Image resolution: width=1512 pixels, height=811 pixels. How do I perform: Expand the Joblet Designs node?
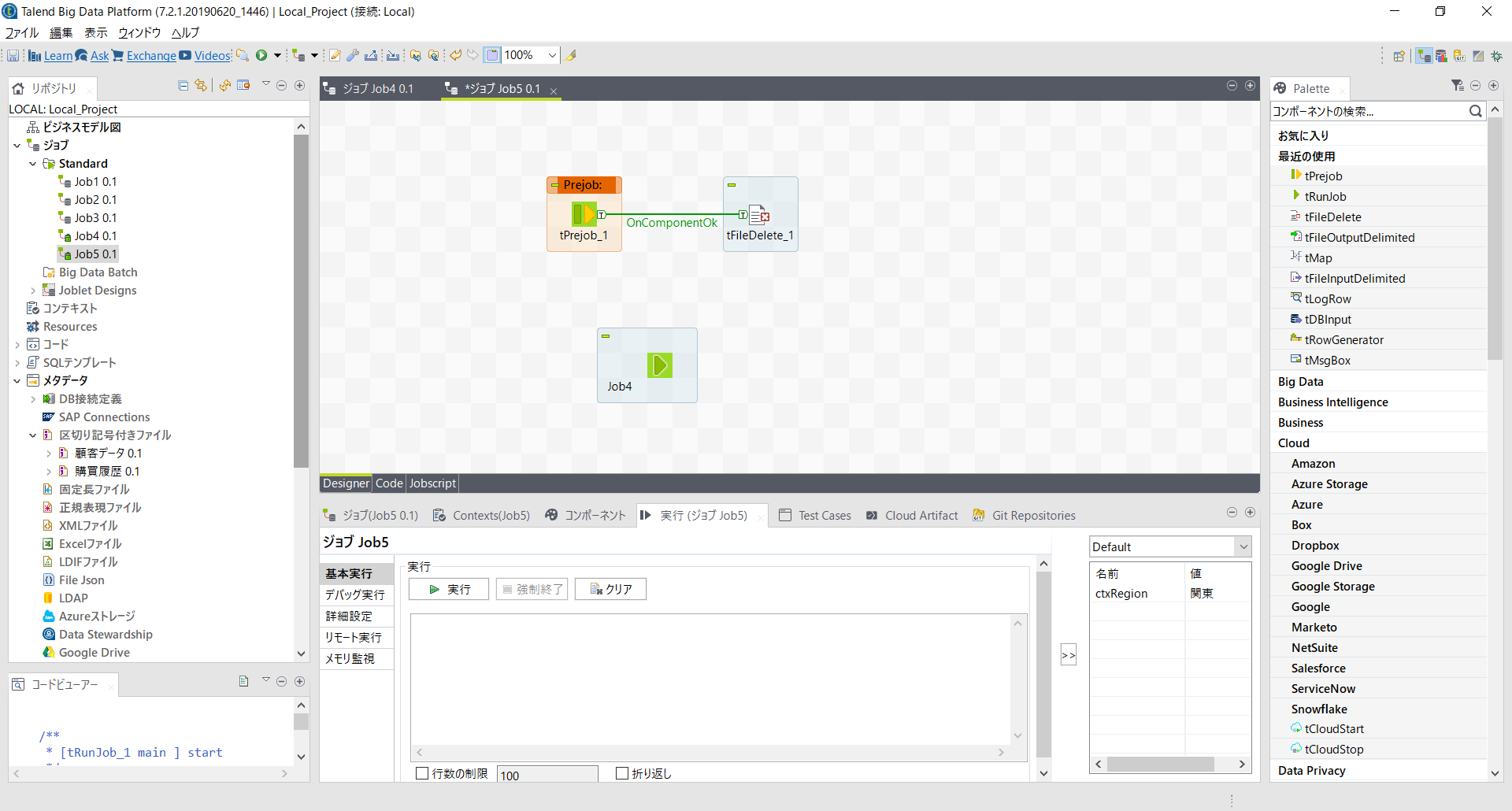[33, 291]
